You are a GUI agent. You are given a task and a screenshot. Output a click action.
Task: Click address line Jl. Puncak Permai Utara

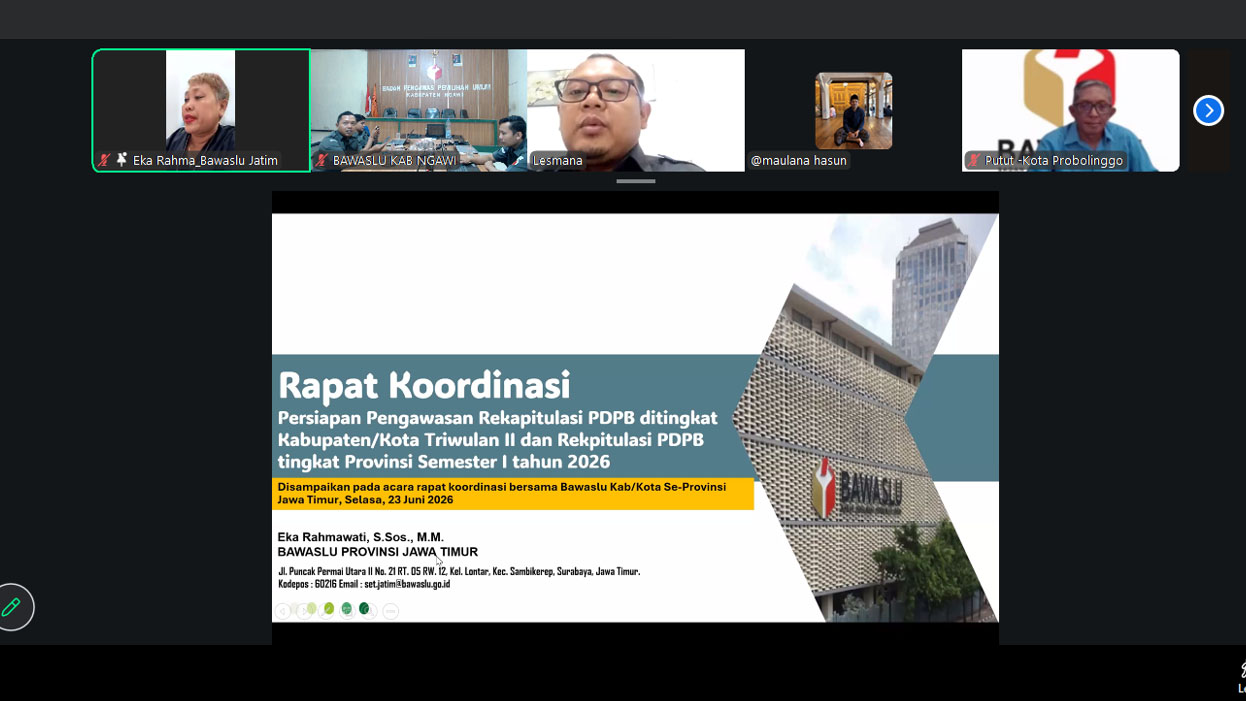[x=459, y=572]
